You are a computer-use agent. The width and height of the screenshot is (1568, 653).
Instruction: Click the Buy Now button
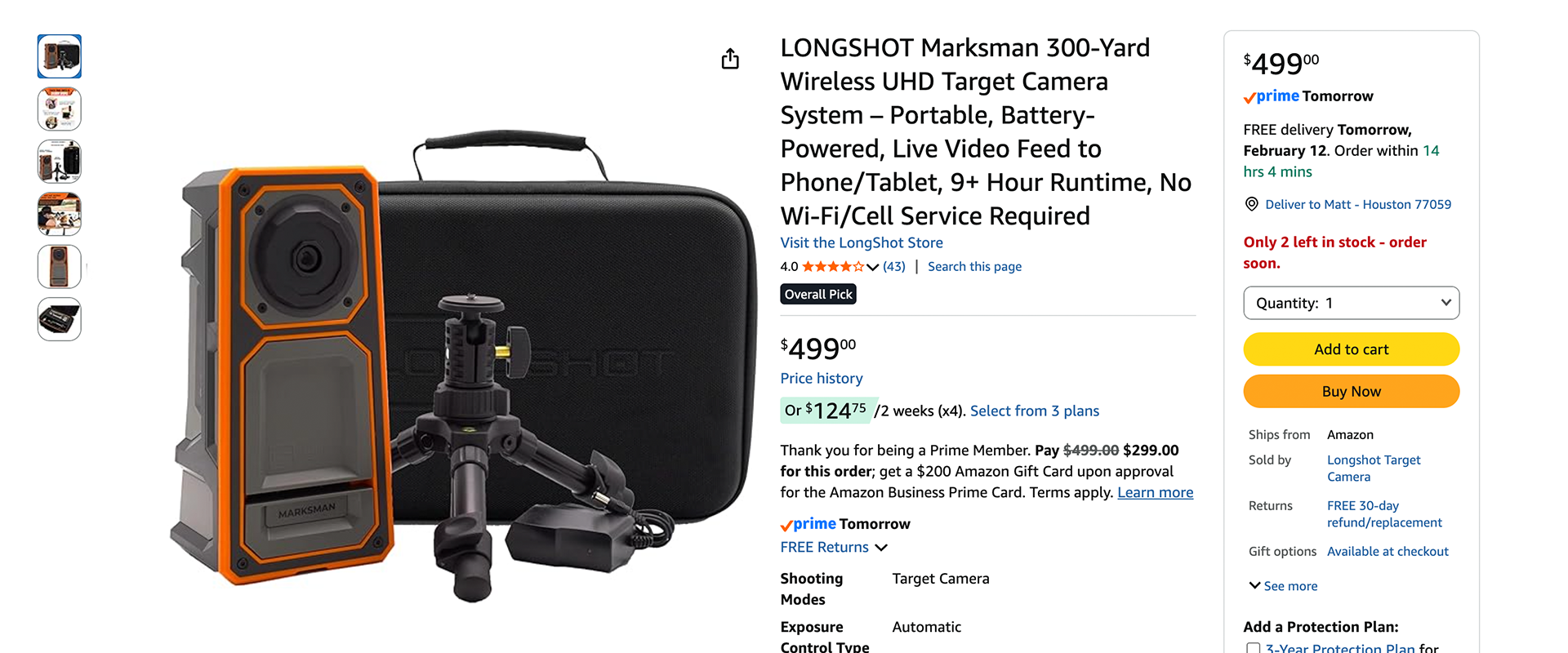pos(1351,392)
